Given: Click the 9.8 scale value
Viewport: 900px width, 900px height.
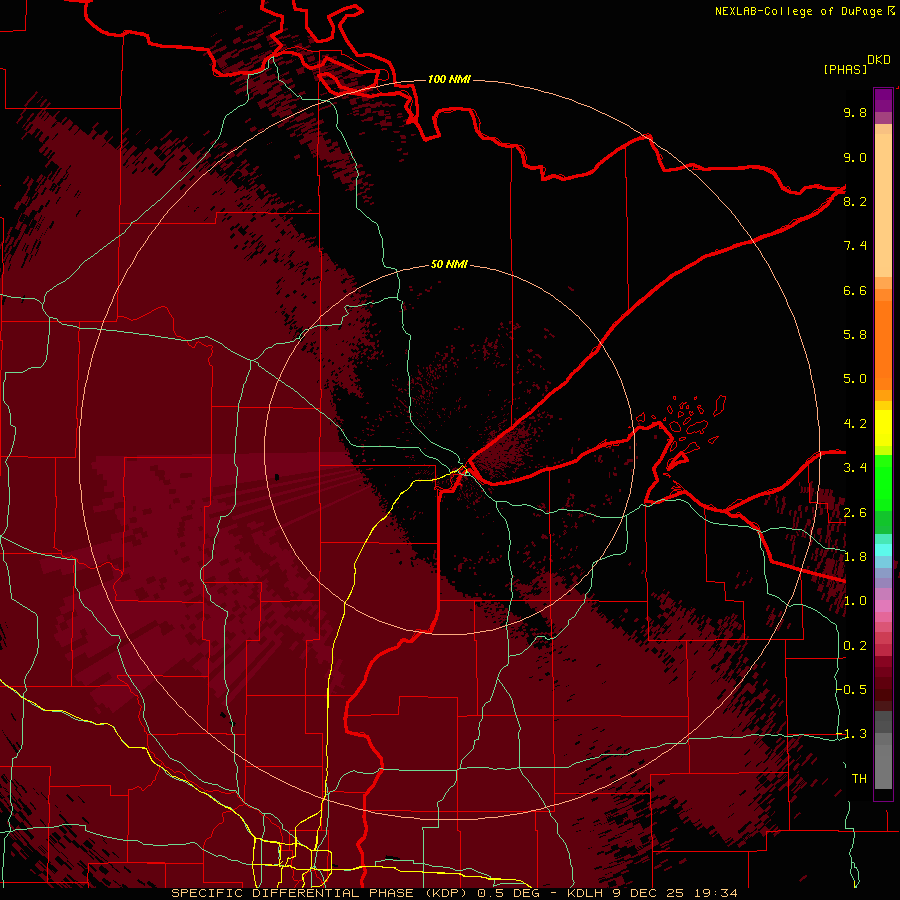Looking at the screenshot, I should click(855, 112).
